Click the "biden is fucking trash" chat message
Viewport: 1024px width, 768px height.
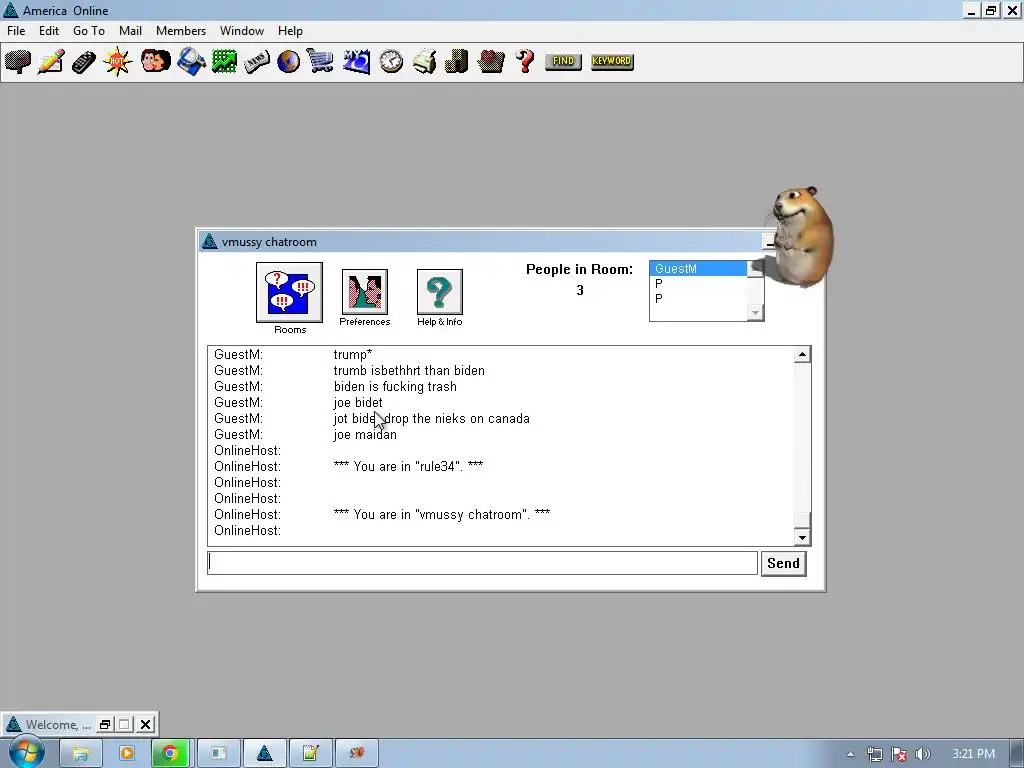click(x=395, y=387)
